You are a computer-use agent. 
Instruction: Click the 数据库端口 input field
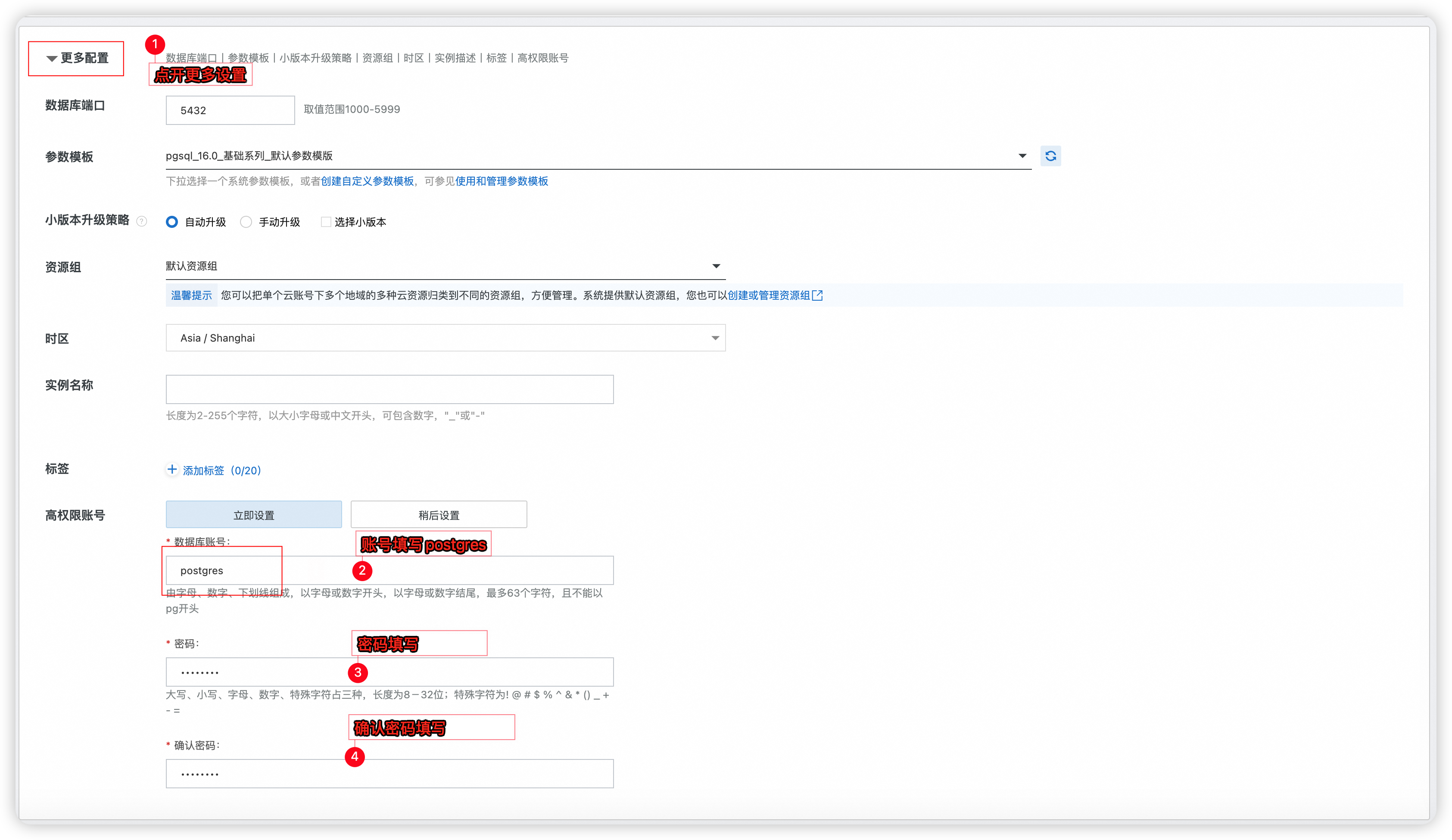click(230, 111)
